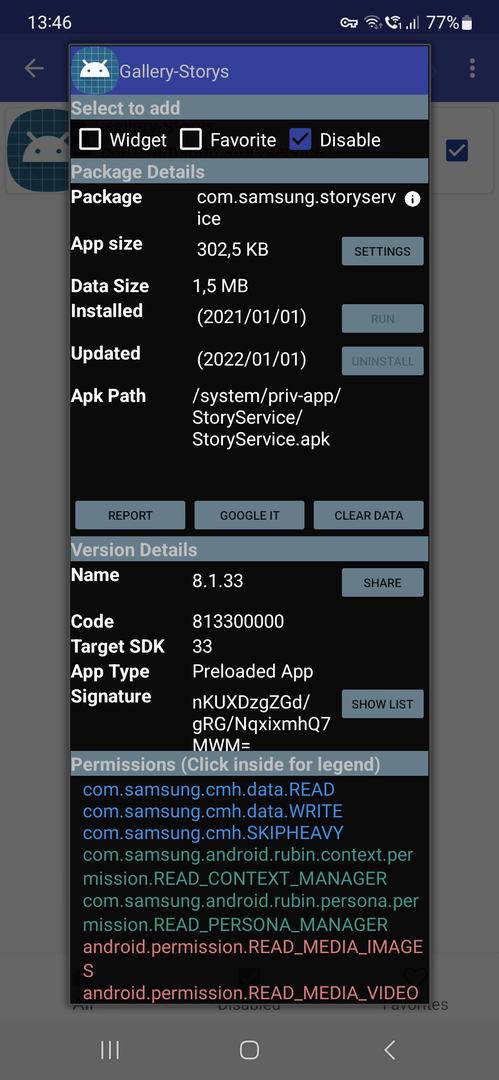Tap App Type value Preloaded App
Screen dimensions: 499x1080
(x=253, y=671)
